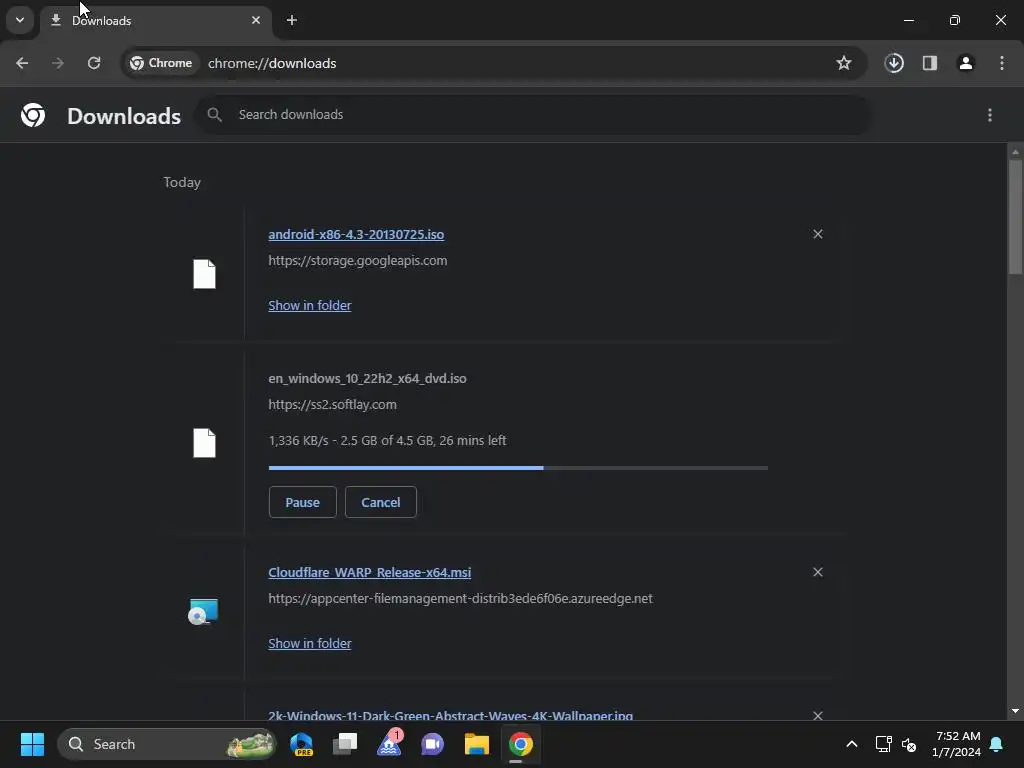Screen dimensions: 1024x768
Task: Close the Downloads tab
Action: [256, 20]
